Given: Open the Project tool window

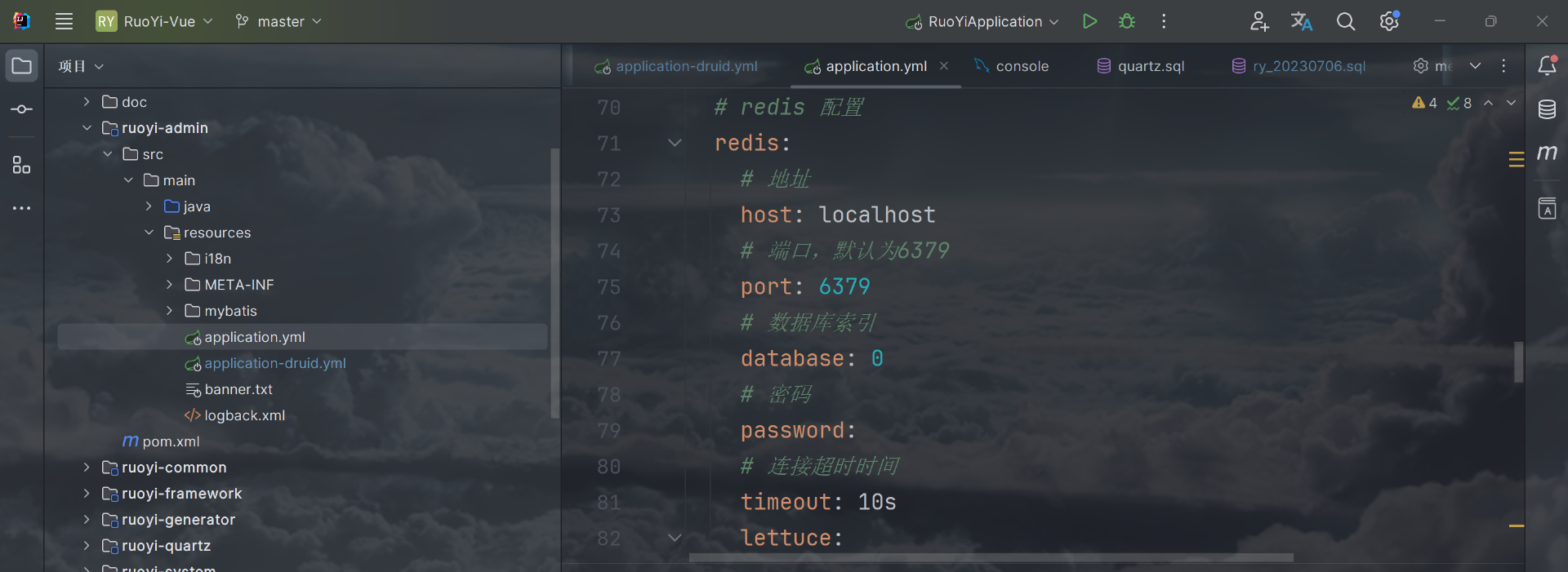Looking at the screenshot, I should (x=22, y=66).
